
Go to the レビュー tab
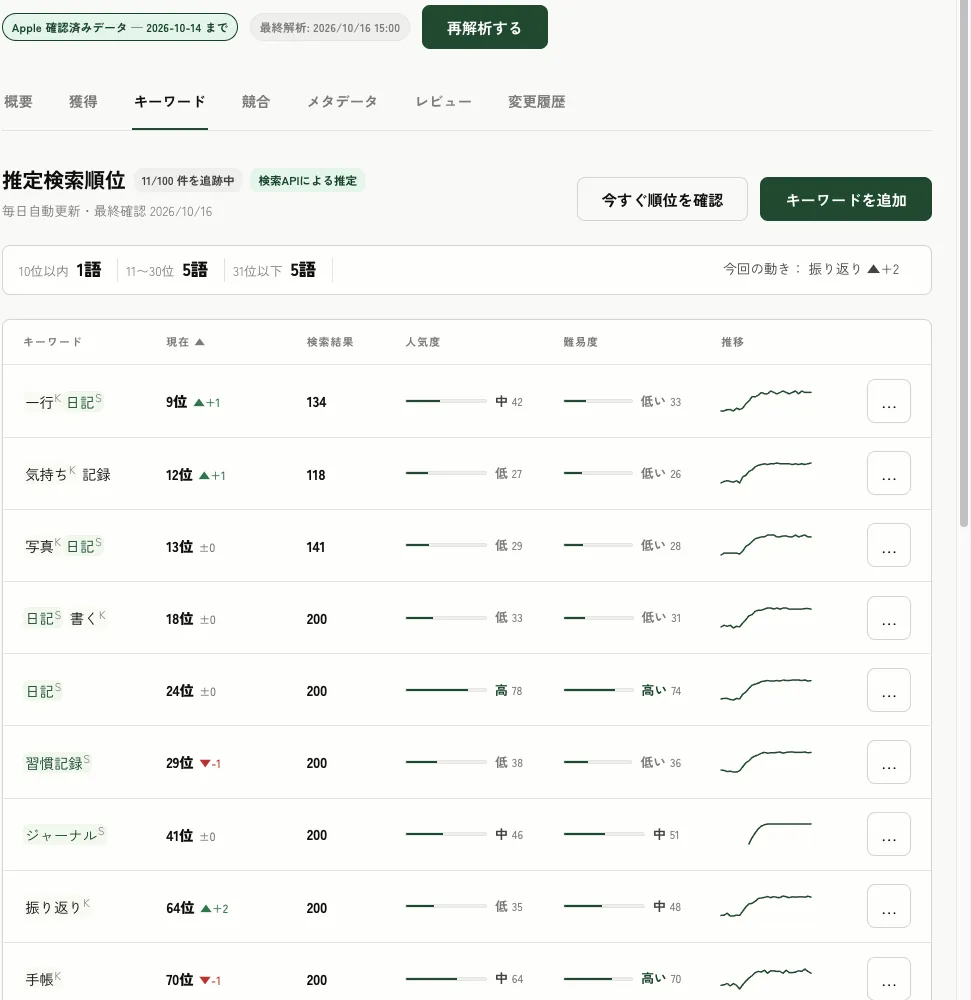point(443,101)
